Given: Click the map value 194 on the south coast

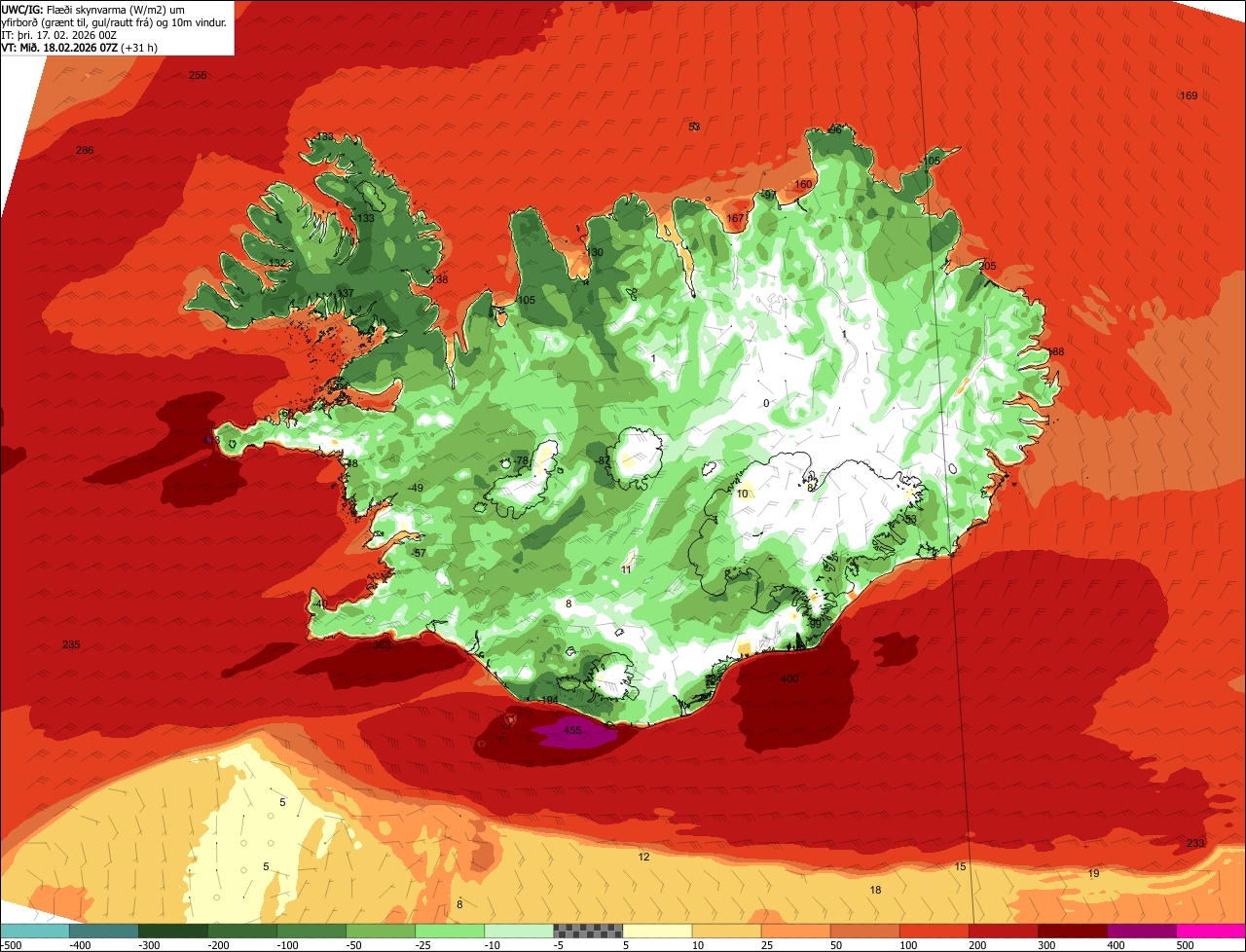Looking at the screenshot, I should click(549, 700).
